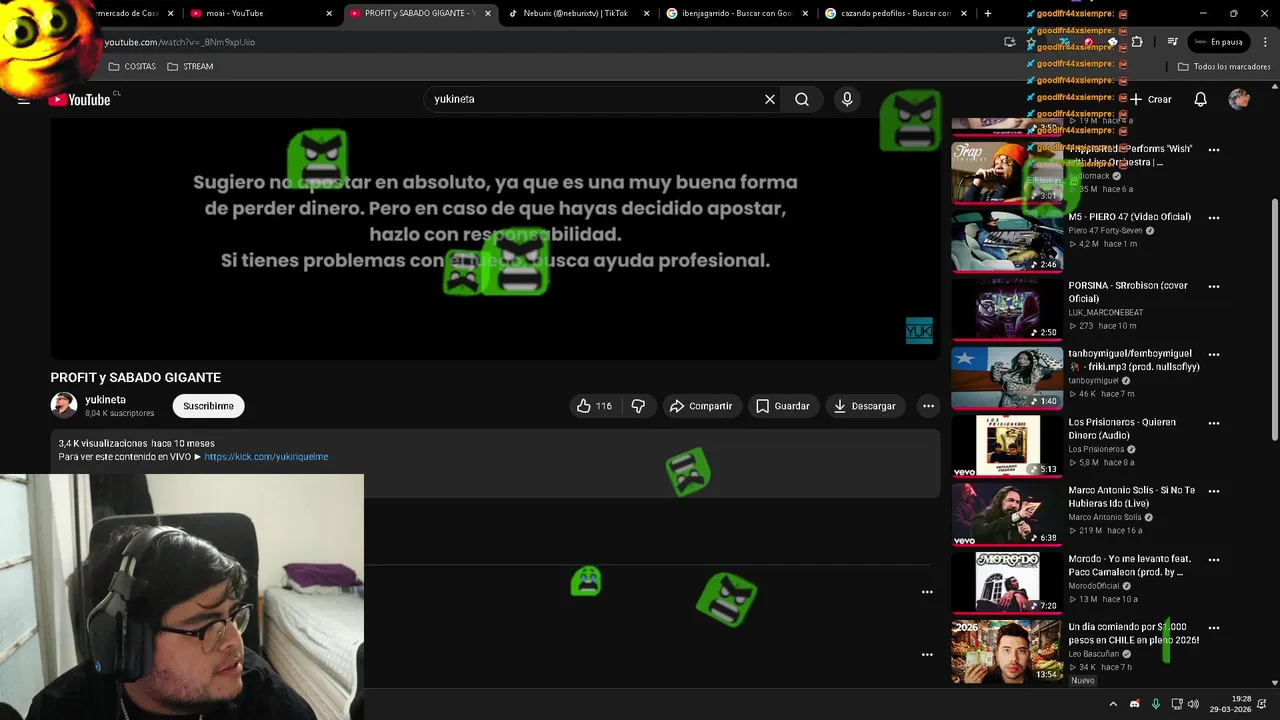Open the COSITAS bookmarks folder
Image resolution: width=1280 pixels, height=720 pixels.
[132, 66]
